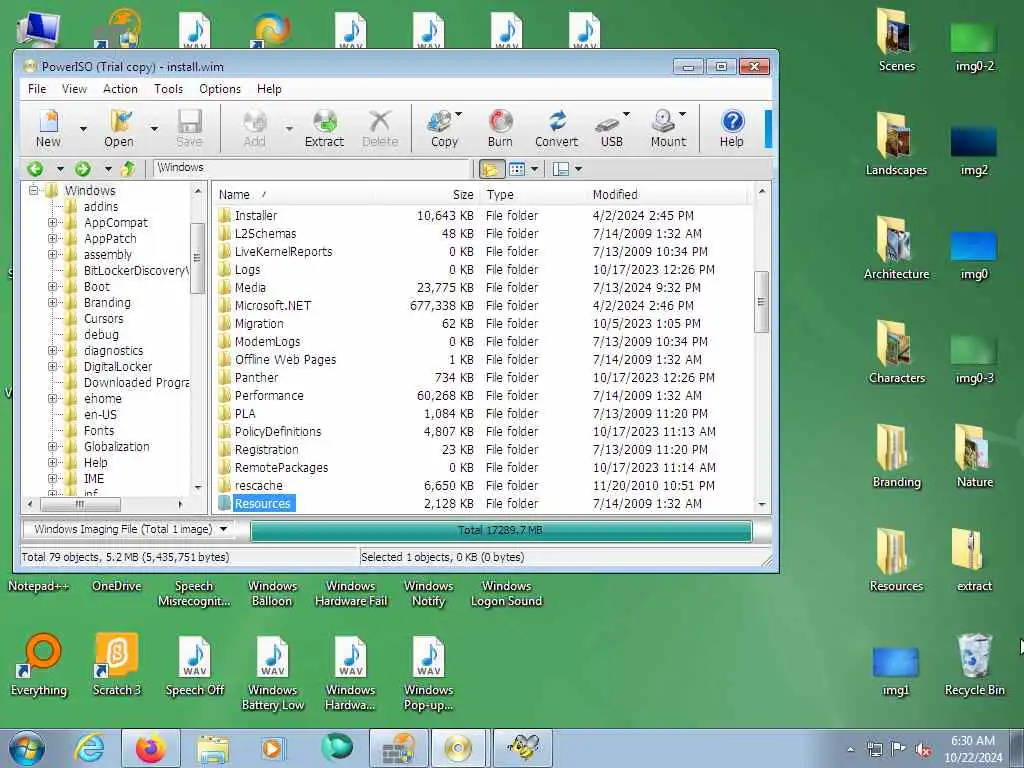This screenshot has width=1024, height=768.
Task: Click the Windows path address field
Action: click(312, 168)
